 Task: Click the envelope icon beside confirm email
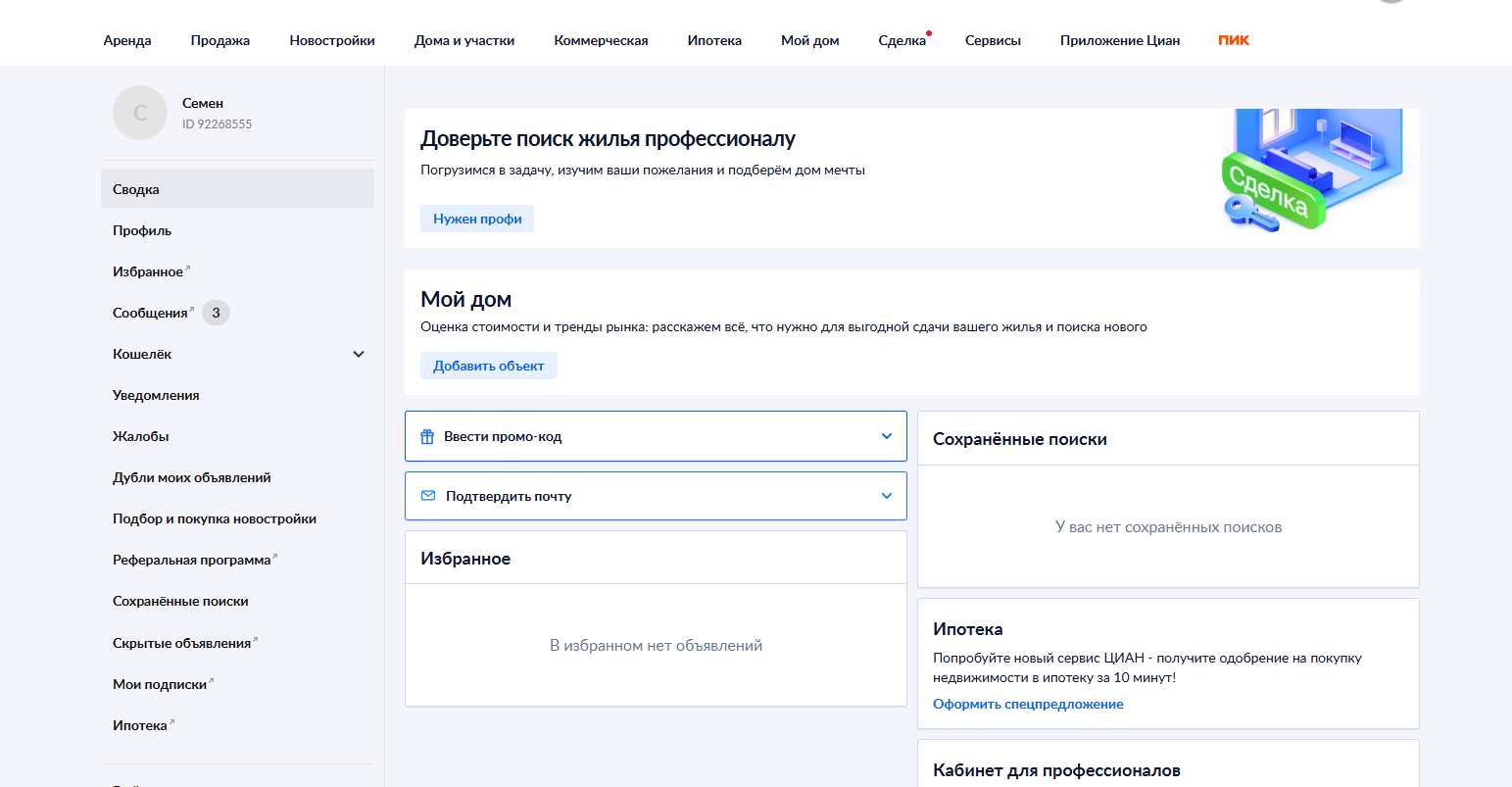pyautogui.click(x=428, y=496)
